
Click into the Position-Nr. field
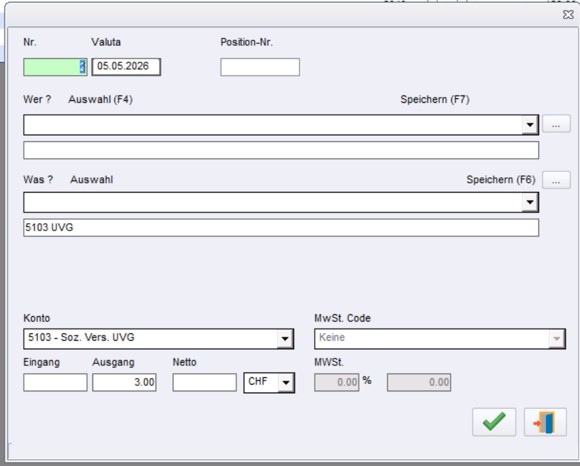(x=260, y=67)
